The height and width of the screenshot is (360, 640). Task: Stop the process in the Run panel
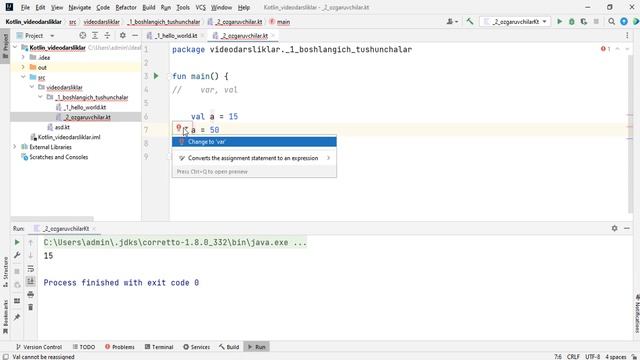17,271
